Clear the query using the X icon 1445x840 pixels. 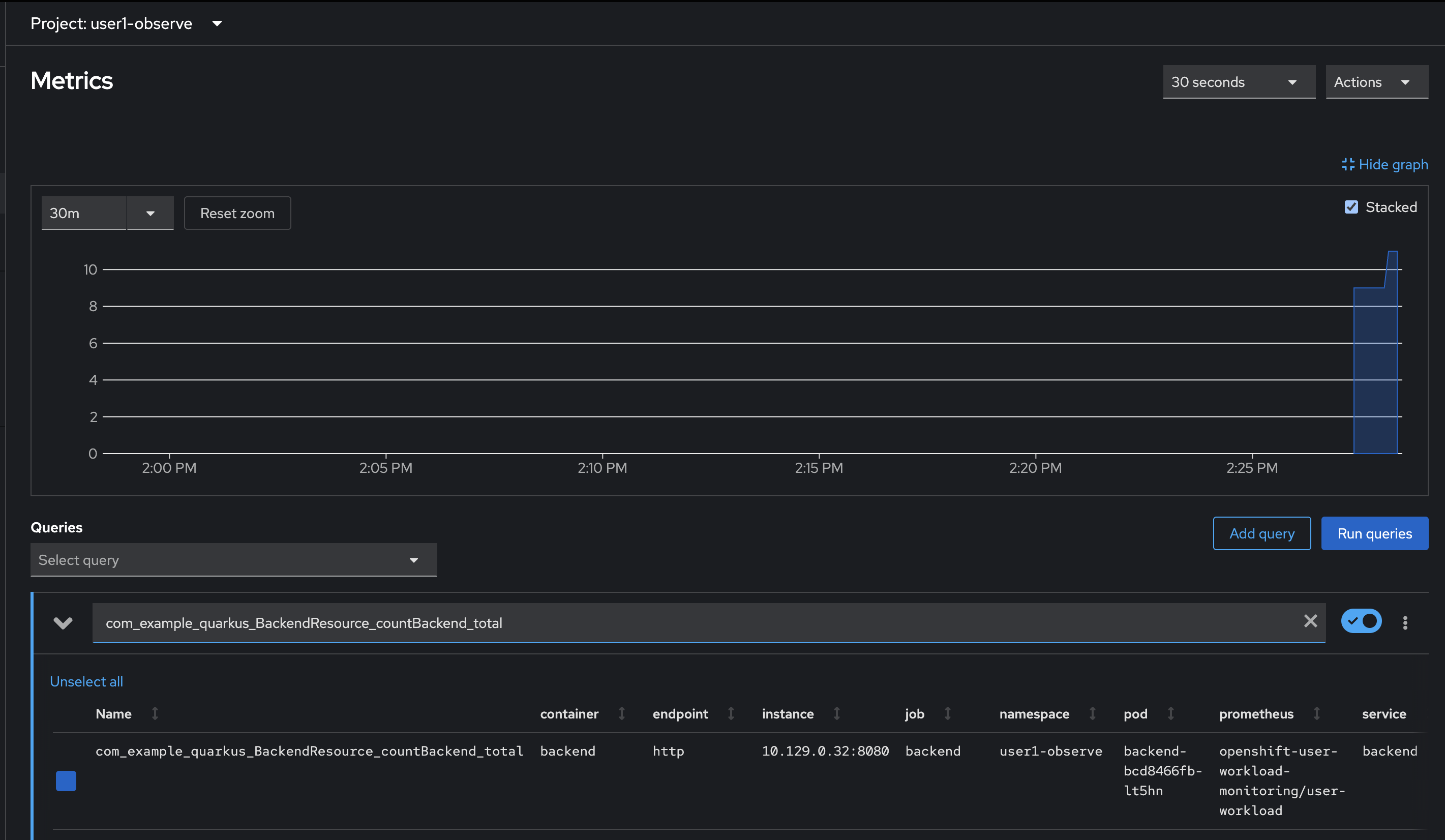(1310, 621)
